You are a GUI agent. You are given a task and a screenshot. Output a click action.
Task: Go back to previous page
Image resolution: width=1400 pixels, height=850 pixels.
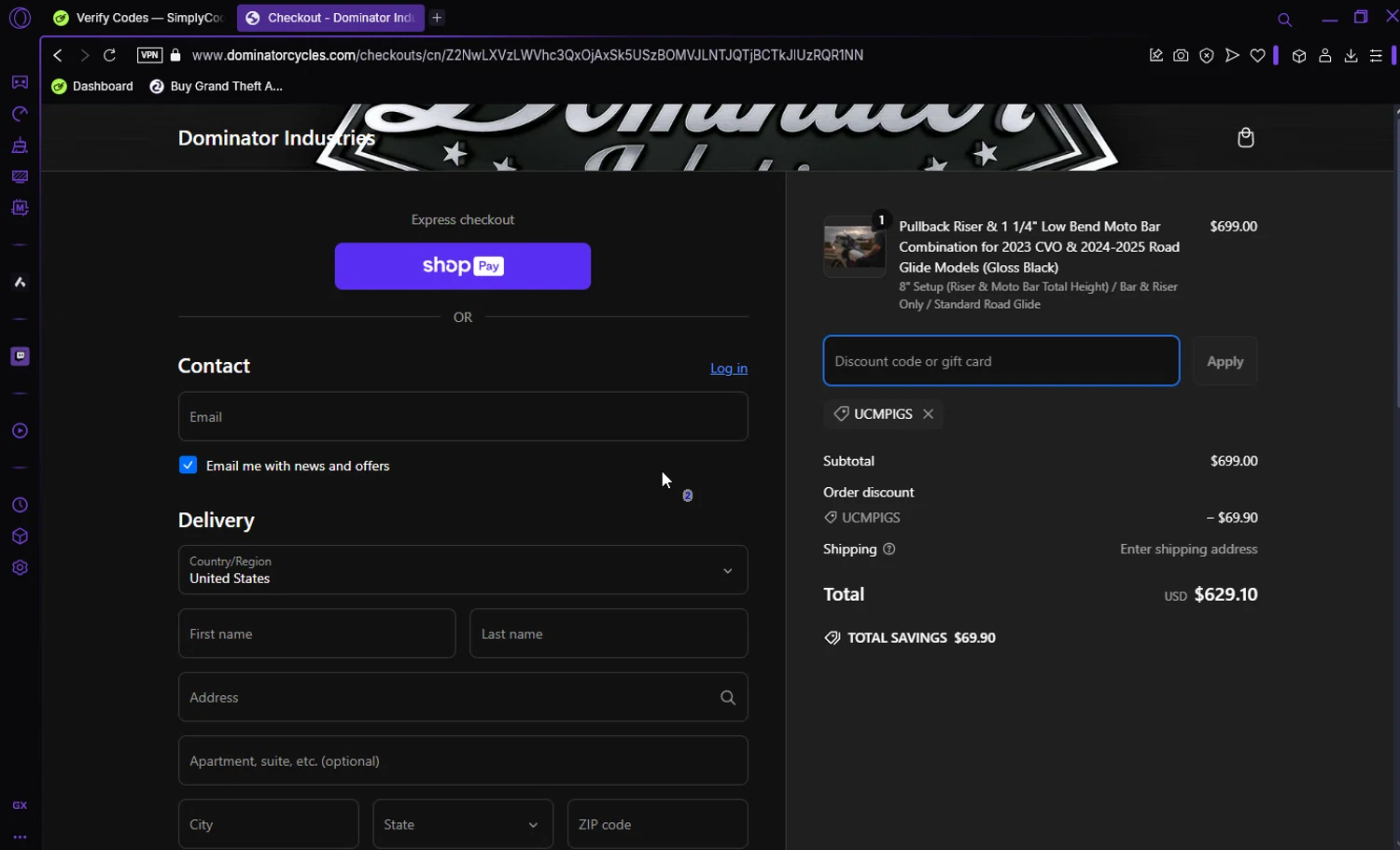click(58, 55)
